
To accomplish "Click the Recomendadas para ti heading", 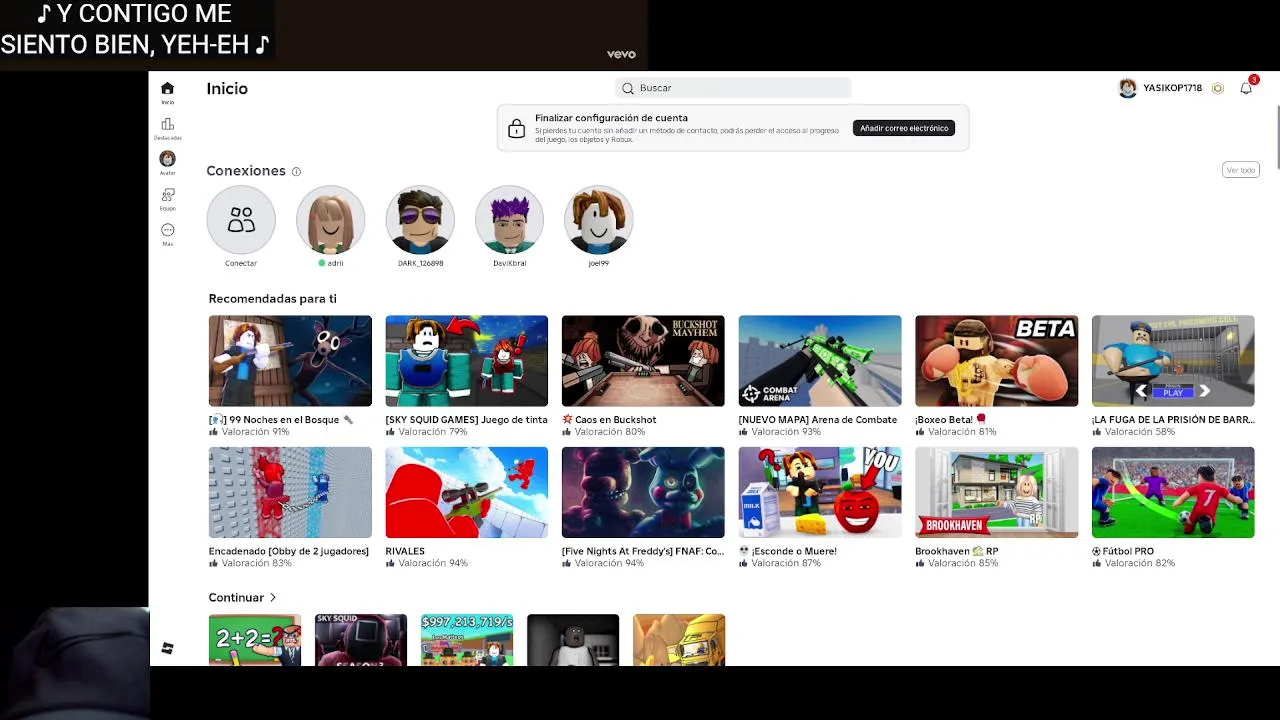I will click(x=272, y=299).
